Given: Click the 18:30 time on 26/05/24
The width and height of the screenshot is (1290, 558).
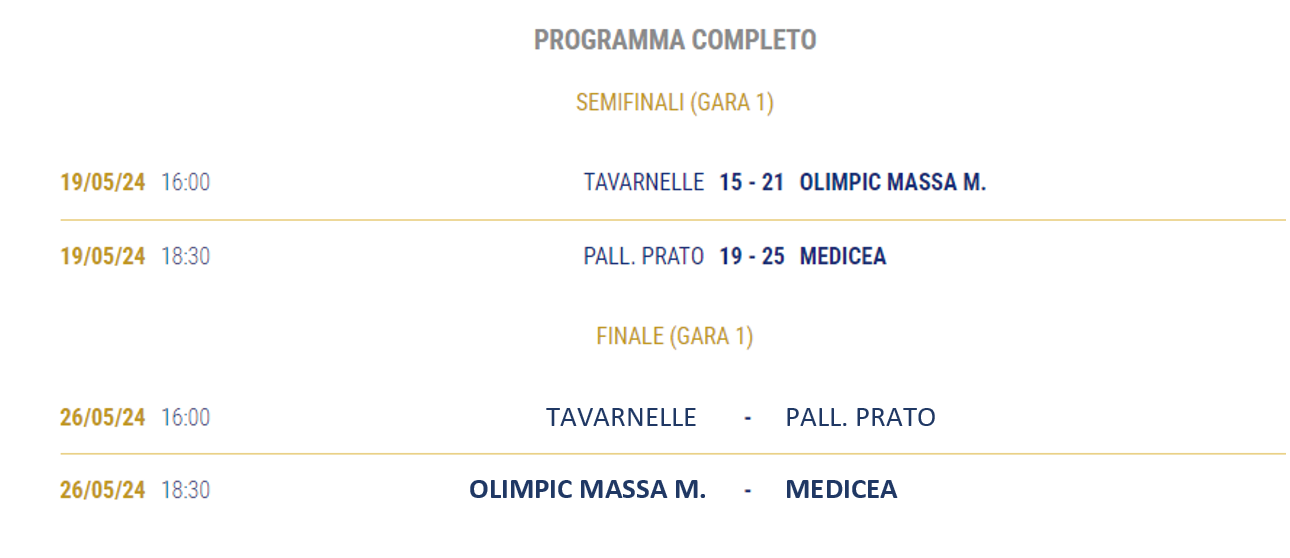Looking at the screenshot, I should point(186,490).
